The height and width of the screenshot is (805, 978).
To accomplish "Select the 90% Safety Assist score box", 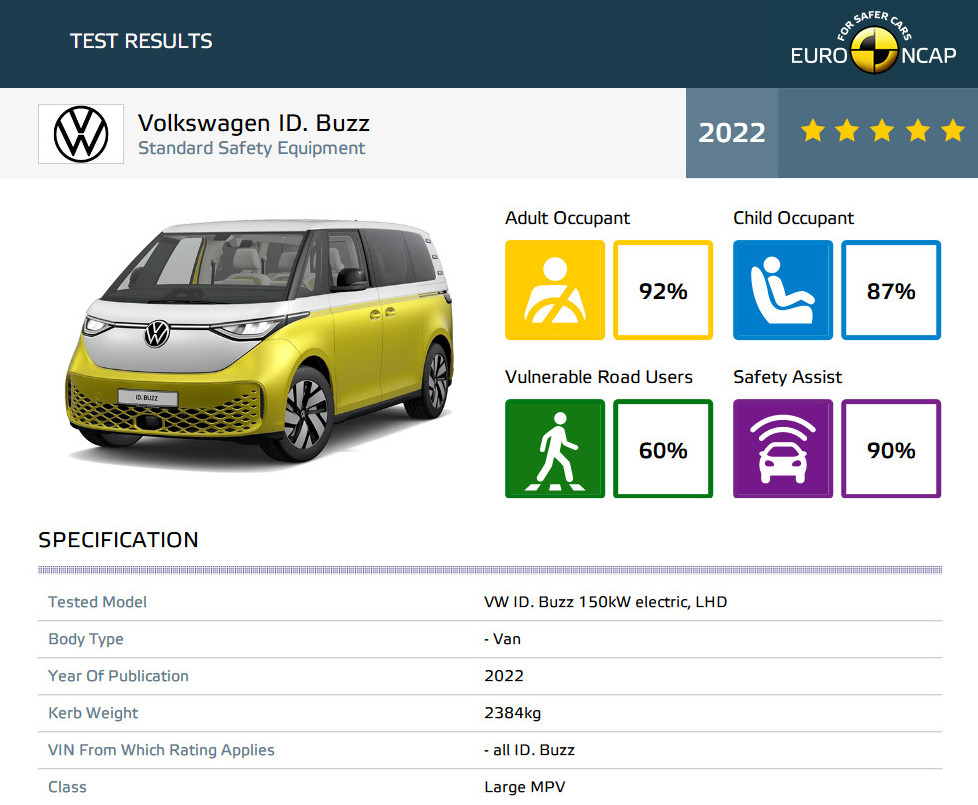I will pyautogui.click(x=891, y=448).
